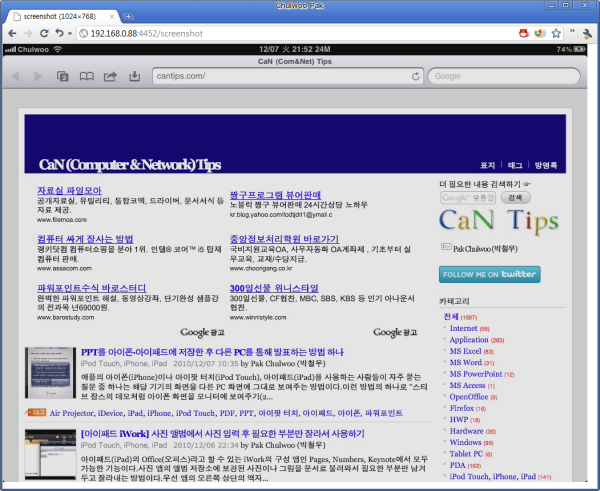The height and width of the screenshot is (491, 600).
Task: Select the PDA category
Action: 457,465
